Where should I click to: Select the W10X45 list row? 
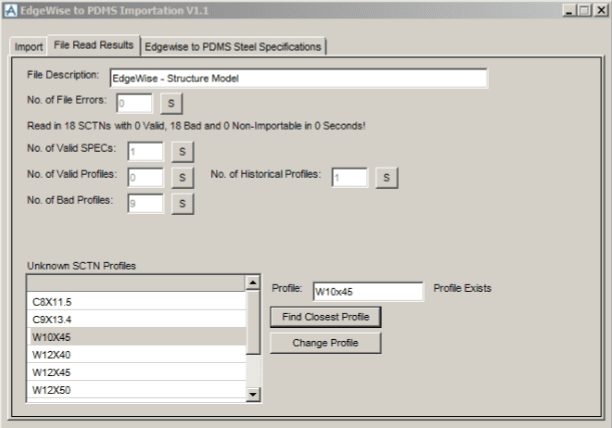pos(137,337)
